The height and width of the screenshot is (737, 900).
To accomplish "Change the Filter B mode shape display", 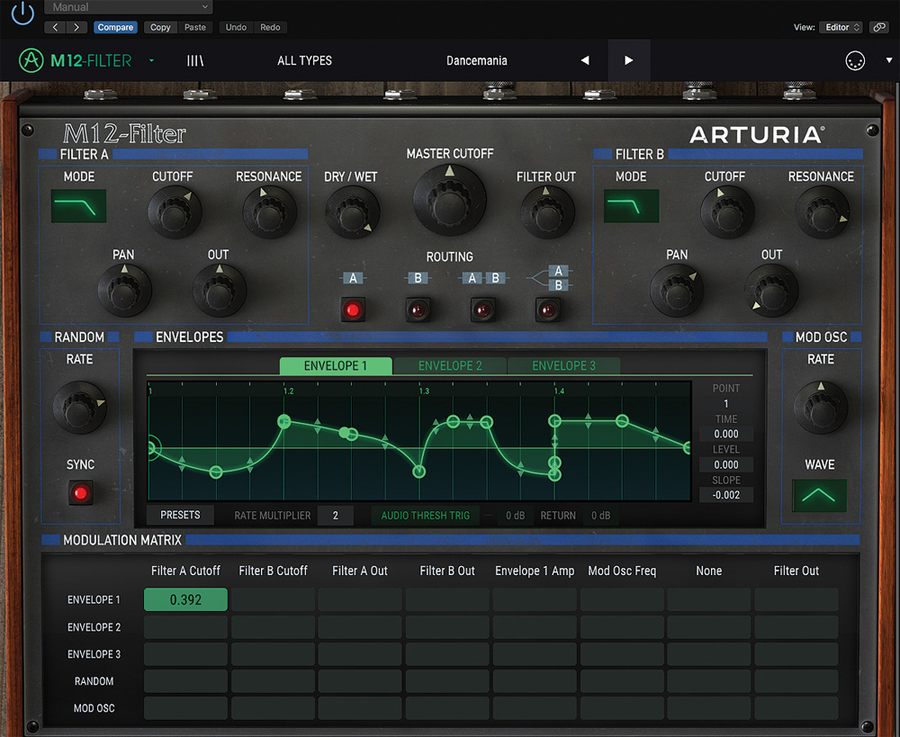I will [631, 206].
